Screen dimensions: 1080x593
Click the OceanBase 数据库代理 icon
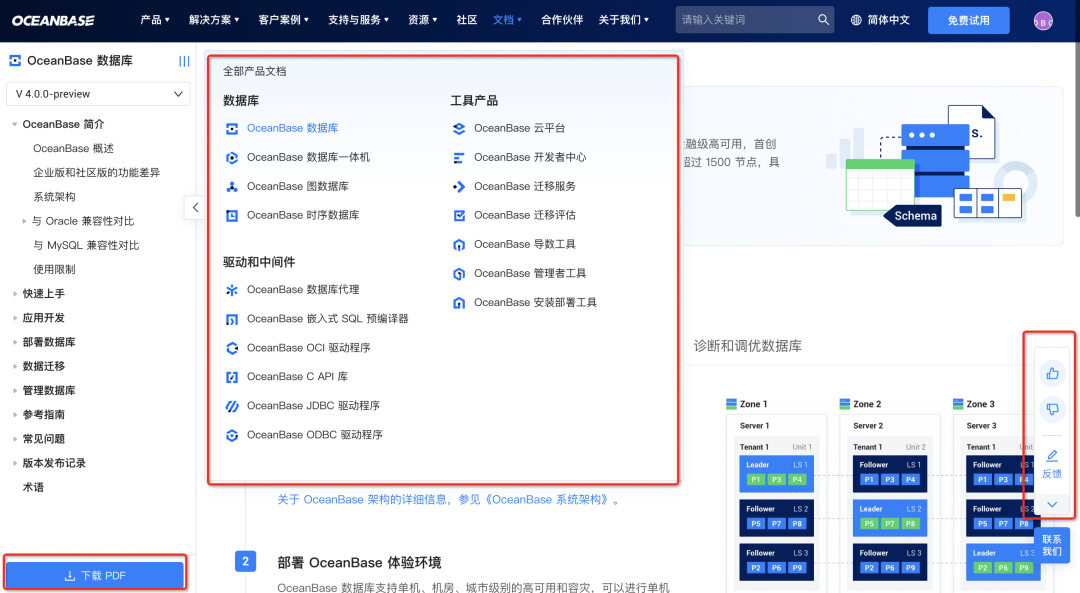point(232,290)
